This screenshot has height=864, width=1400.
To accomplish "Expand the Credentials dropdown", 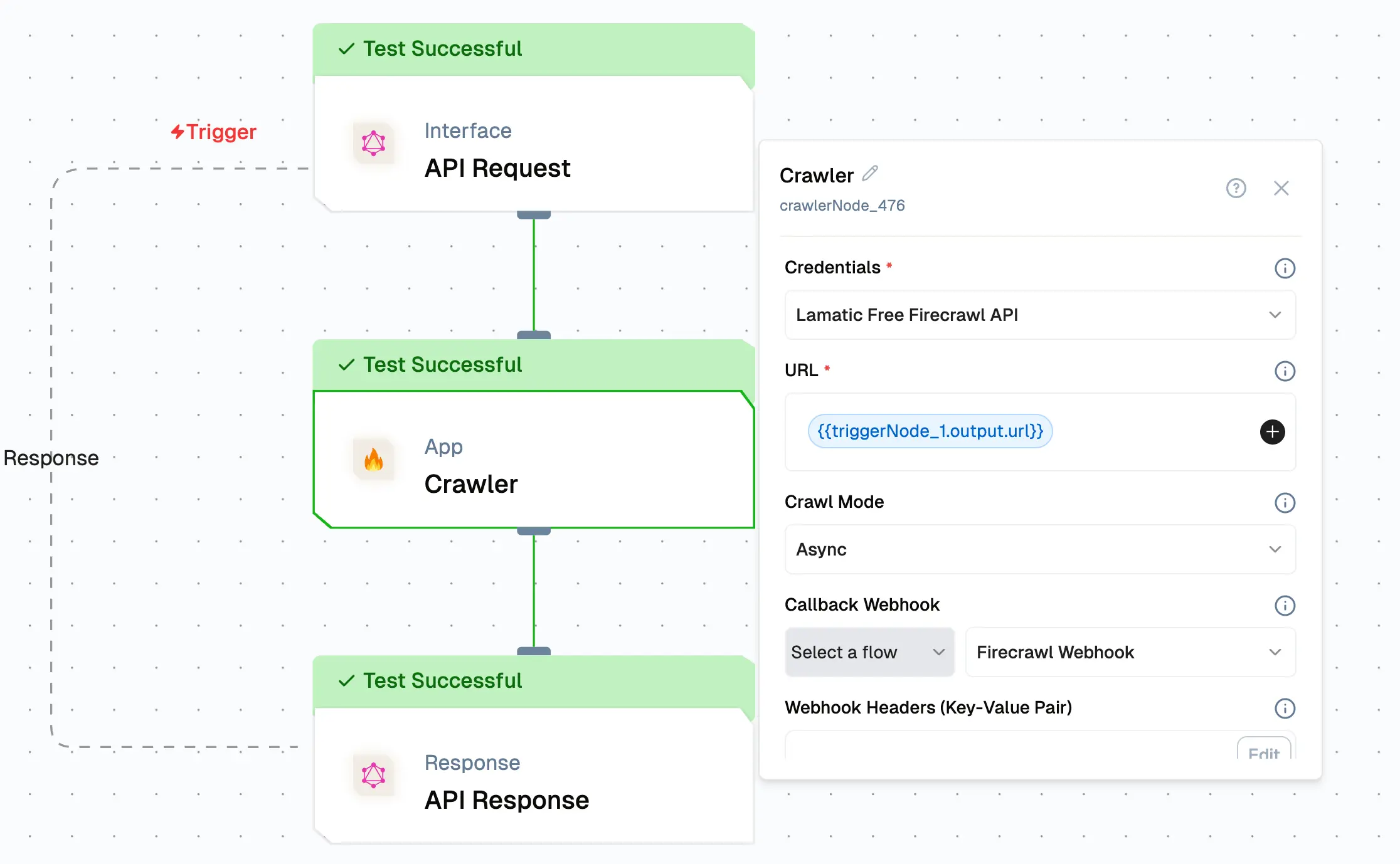I will pos(1040,315).
